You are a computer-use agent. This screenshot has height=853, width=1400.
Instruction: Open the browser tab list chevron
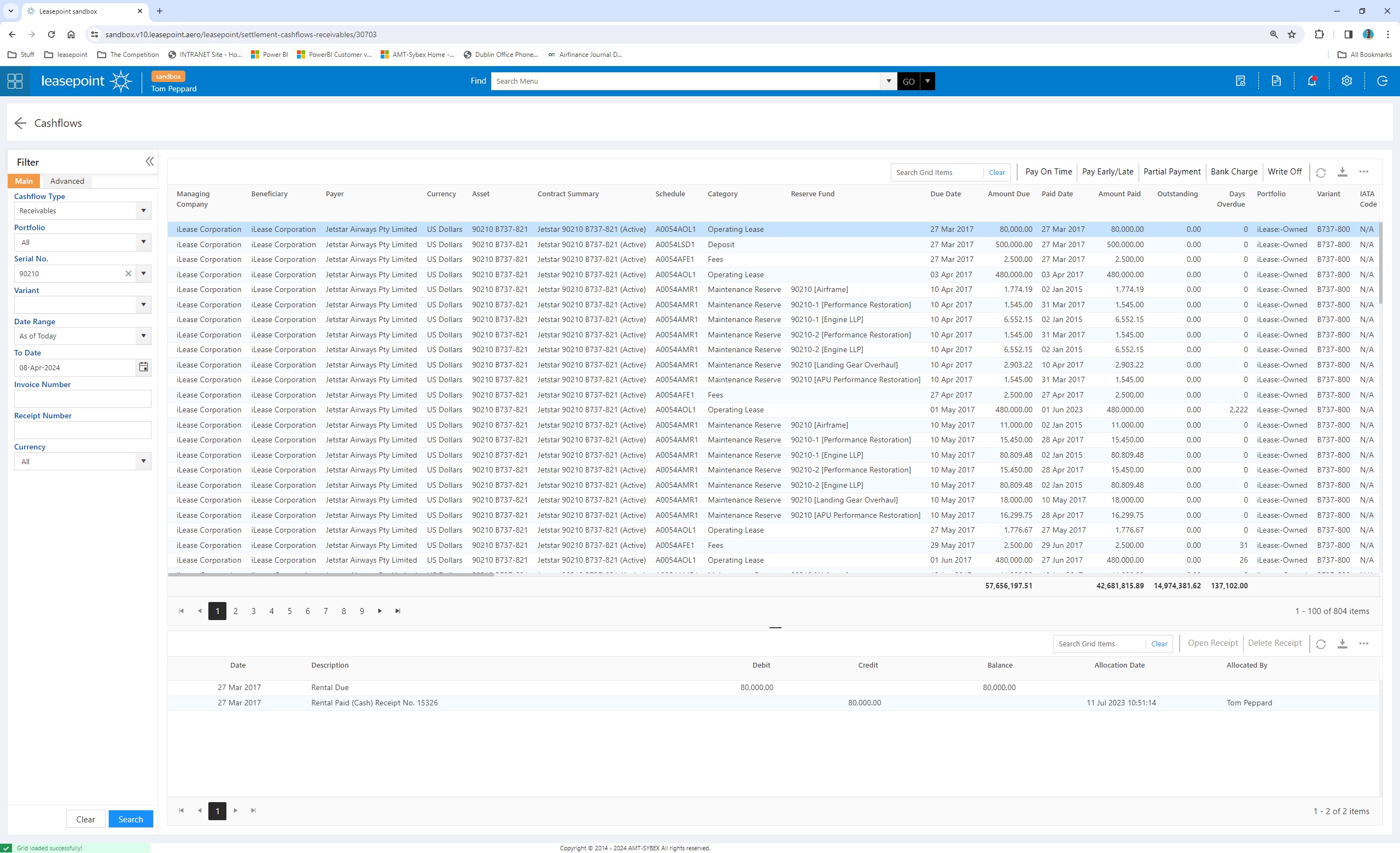11,11
